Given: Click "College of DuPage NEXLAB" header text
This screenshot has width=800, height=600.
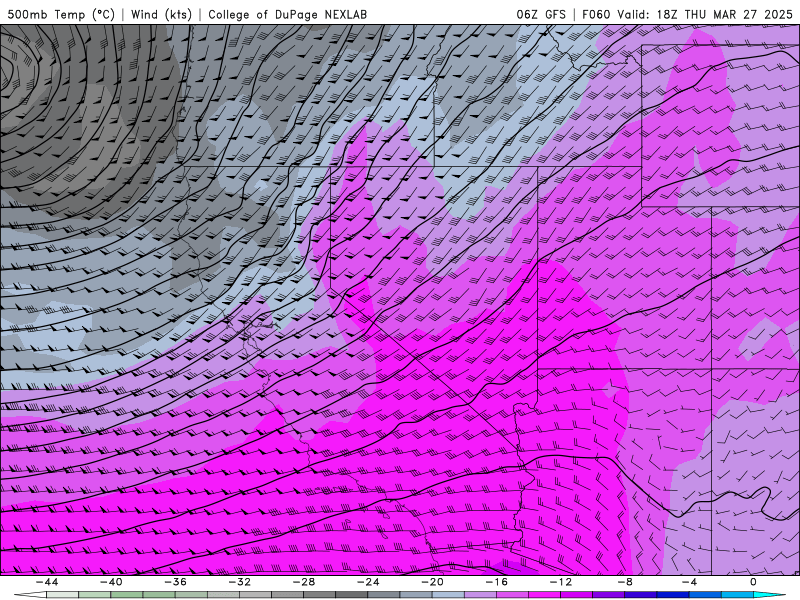Looking at the screenshot, I should (x=287, y=14).
